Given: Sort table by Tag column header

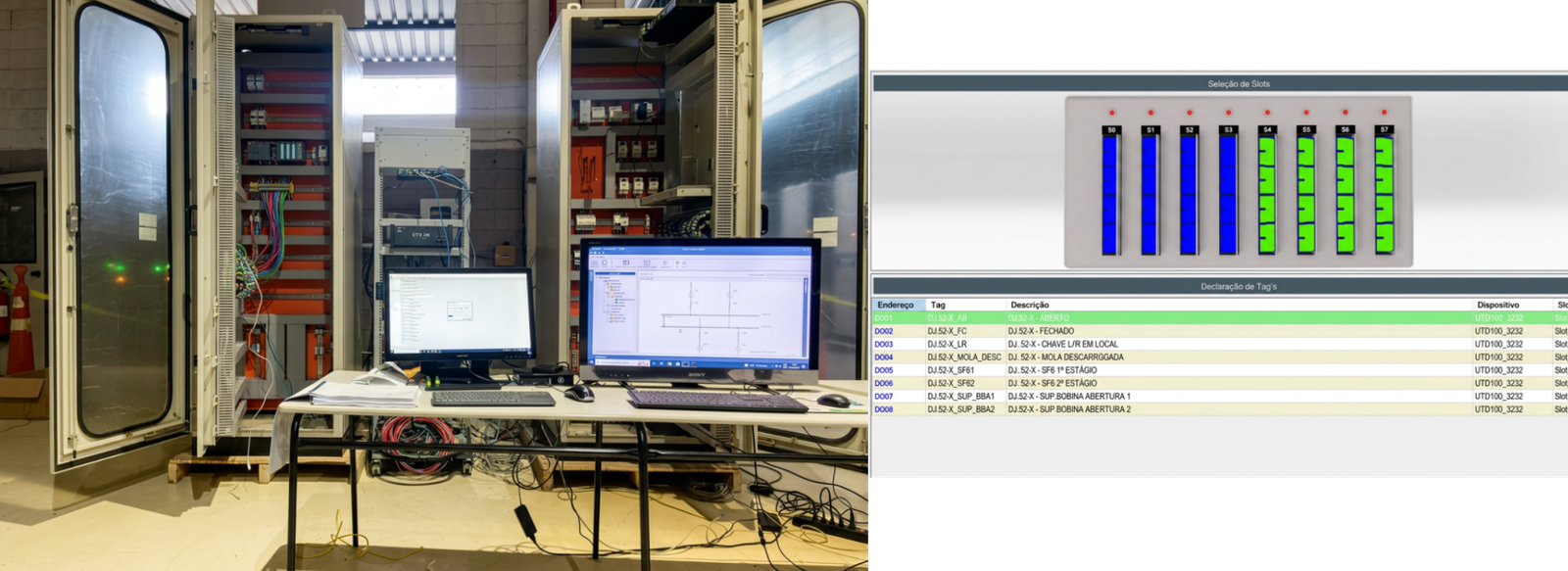Looking at the screenshot, I should coord(965,305).
